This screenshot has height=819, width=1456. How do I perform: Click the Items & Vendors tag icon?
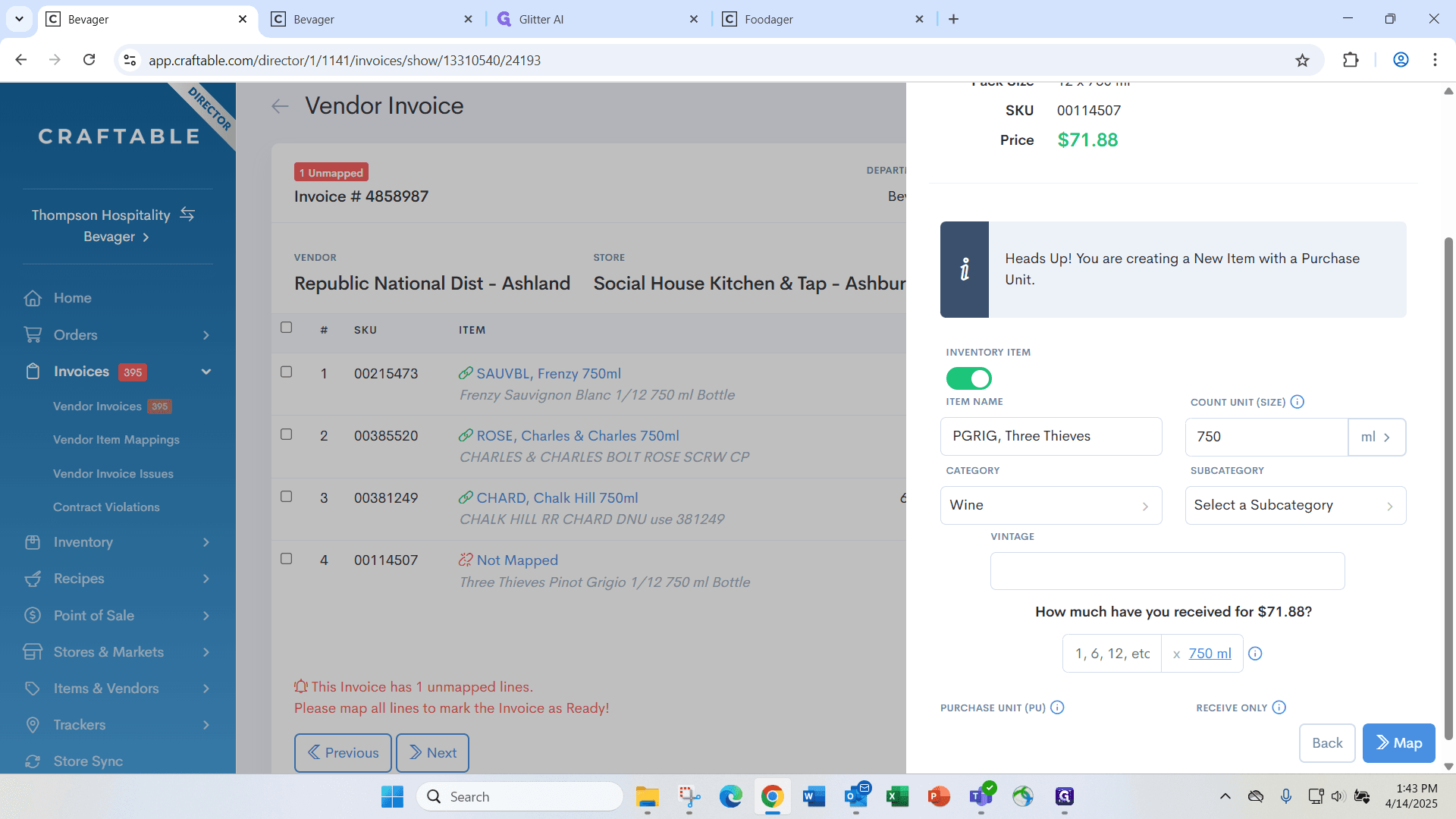(x=33, y=689)
